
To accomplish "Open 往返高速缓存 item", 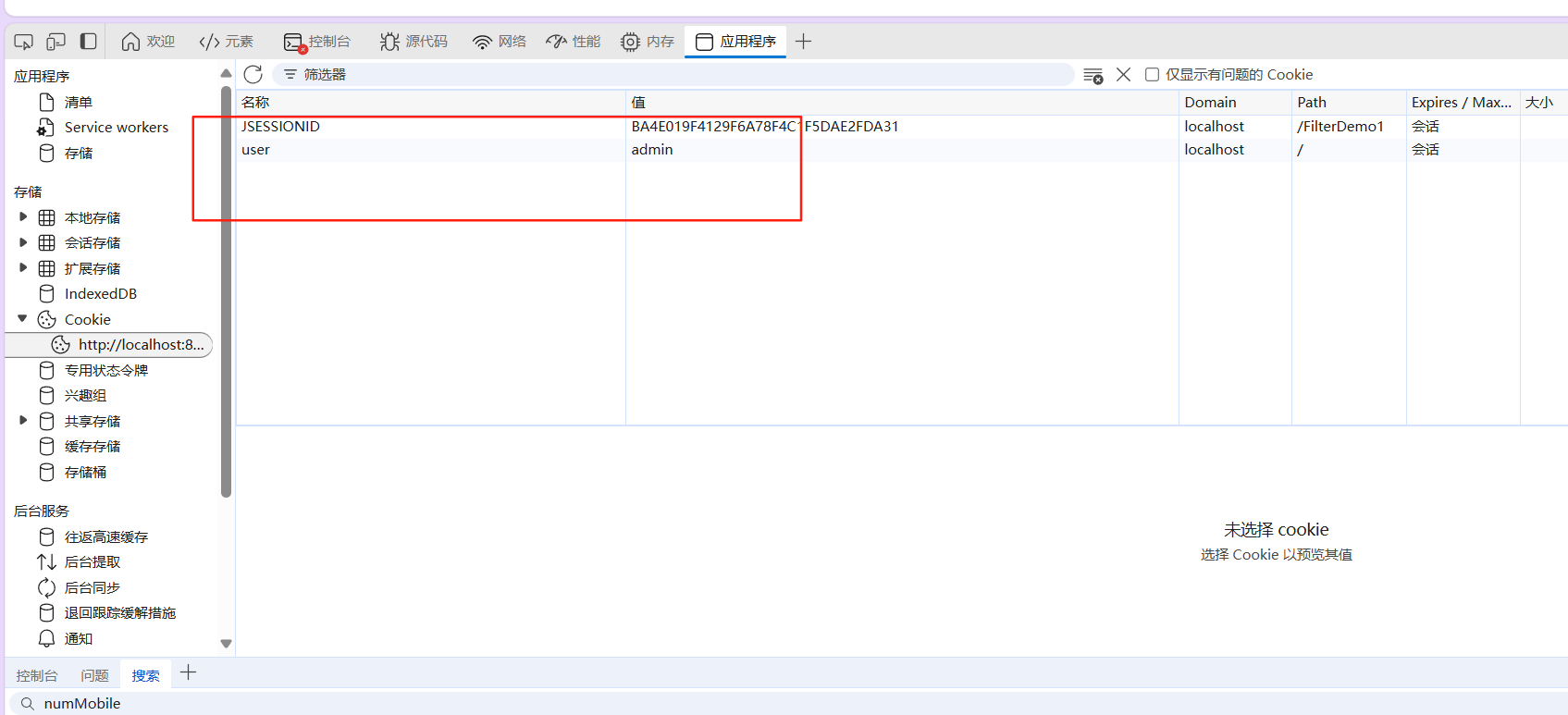I will point(106,536).
